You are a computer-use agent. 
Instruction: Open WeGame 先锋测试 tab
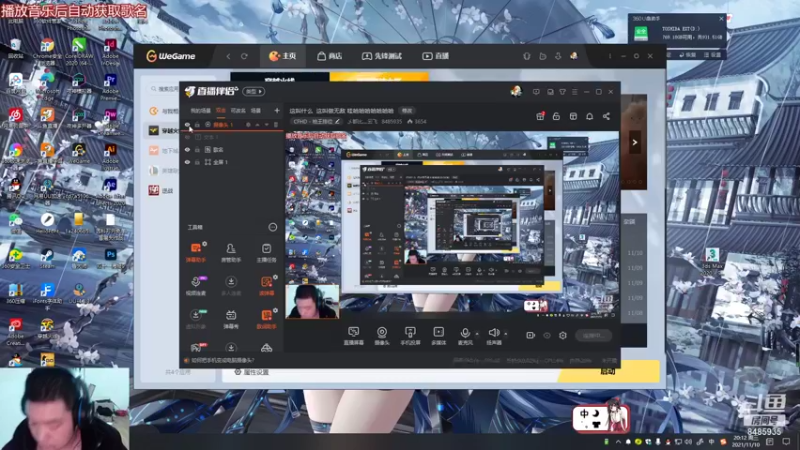[x=382, y=56]
